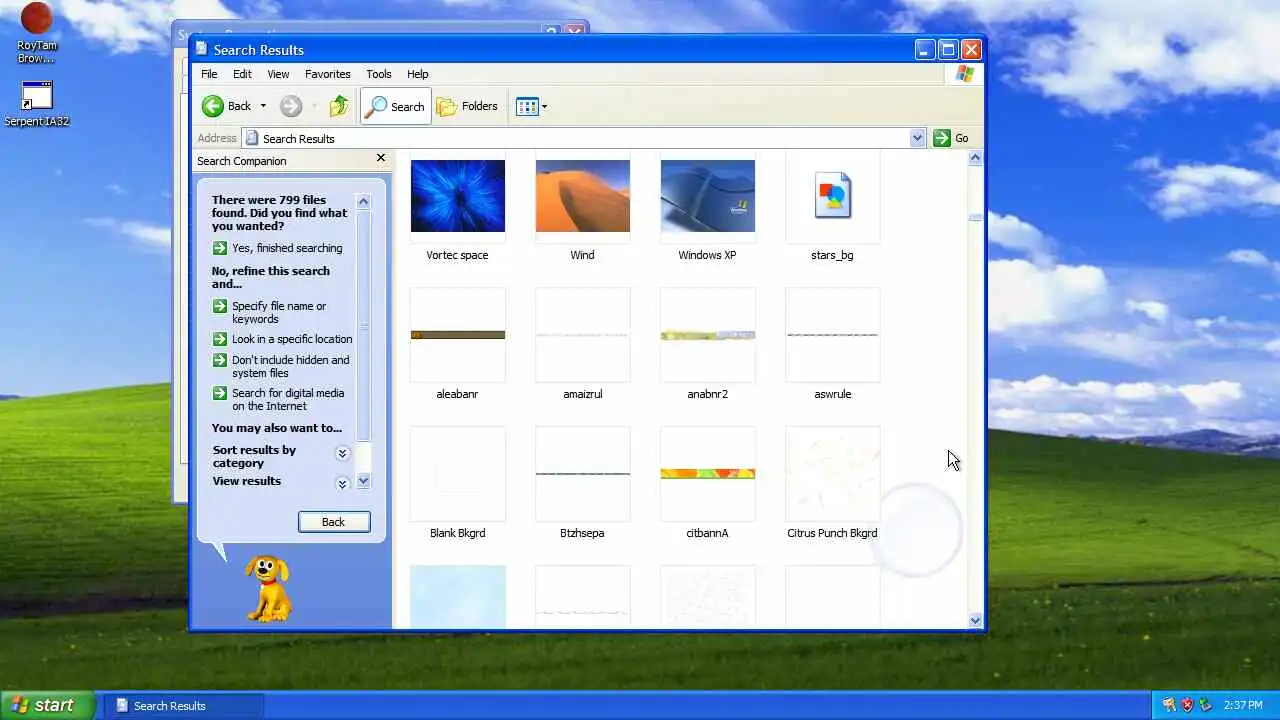This screenshot has width=1280, height=720.
Task: Click the Forward arrow icon in toolbar
Action: pos(291,106)
